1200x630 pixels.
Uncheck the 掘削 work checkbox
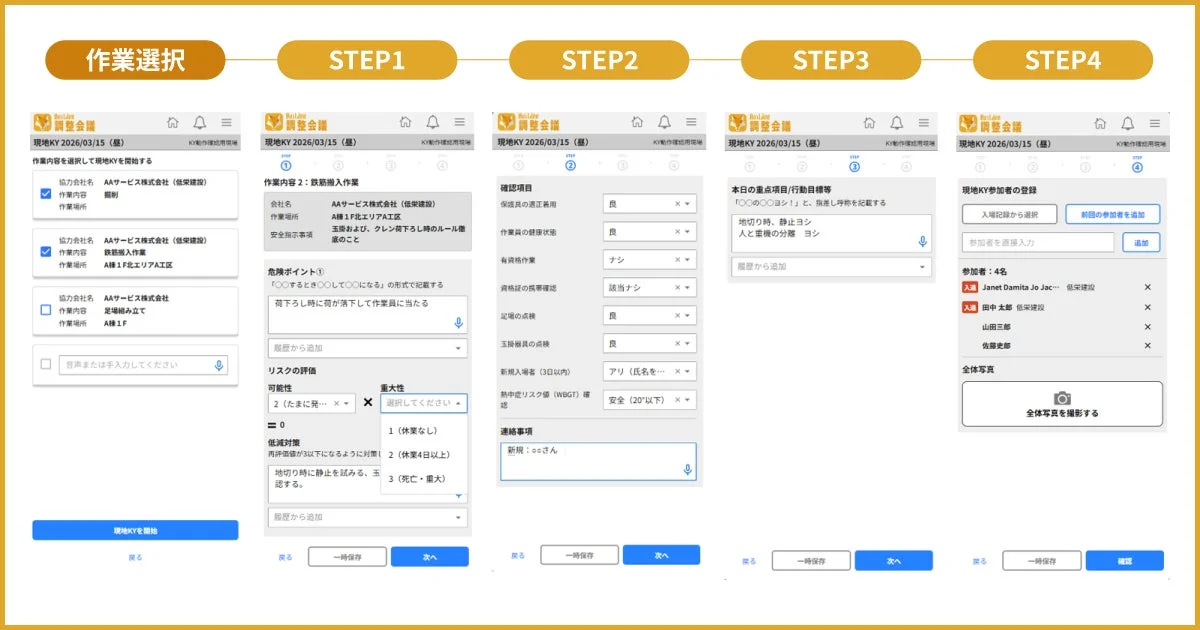(45, 193)
